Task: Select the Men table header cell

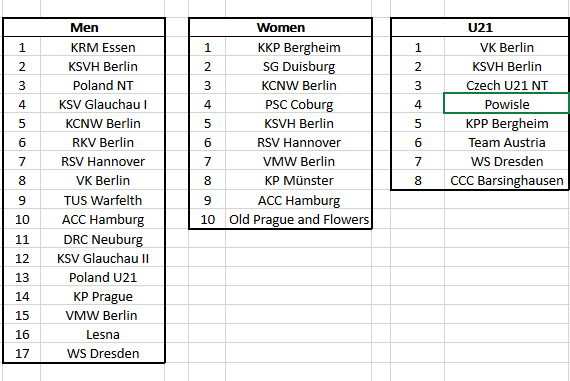Action: click(84, 27)
